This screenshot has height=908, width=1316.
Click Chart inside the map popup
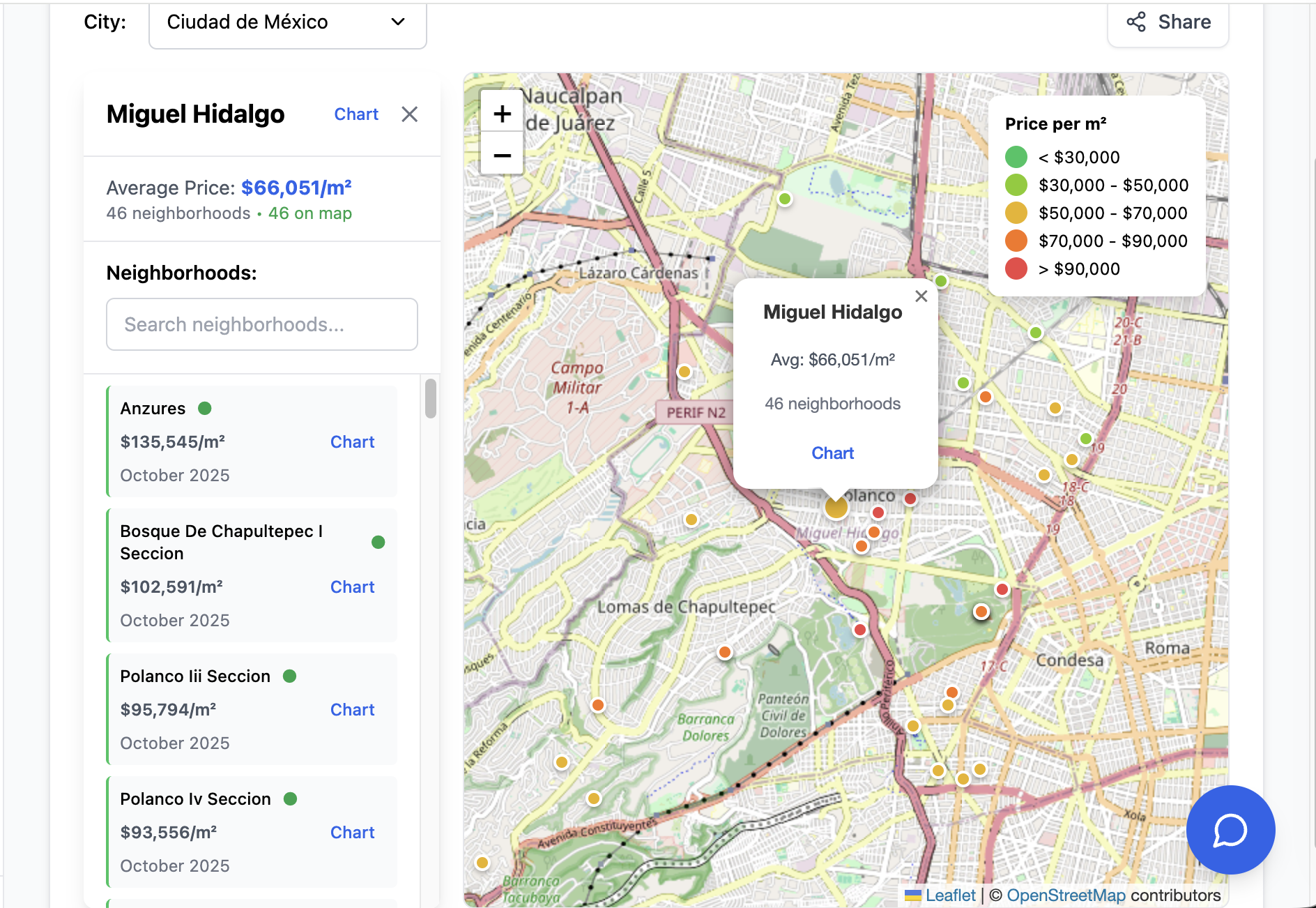click(832, 453)
